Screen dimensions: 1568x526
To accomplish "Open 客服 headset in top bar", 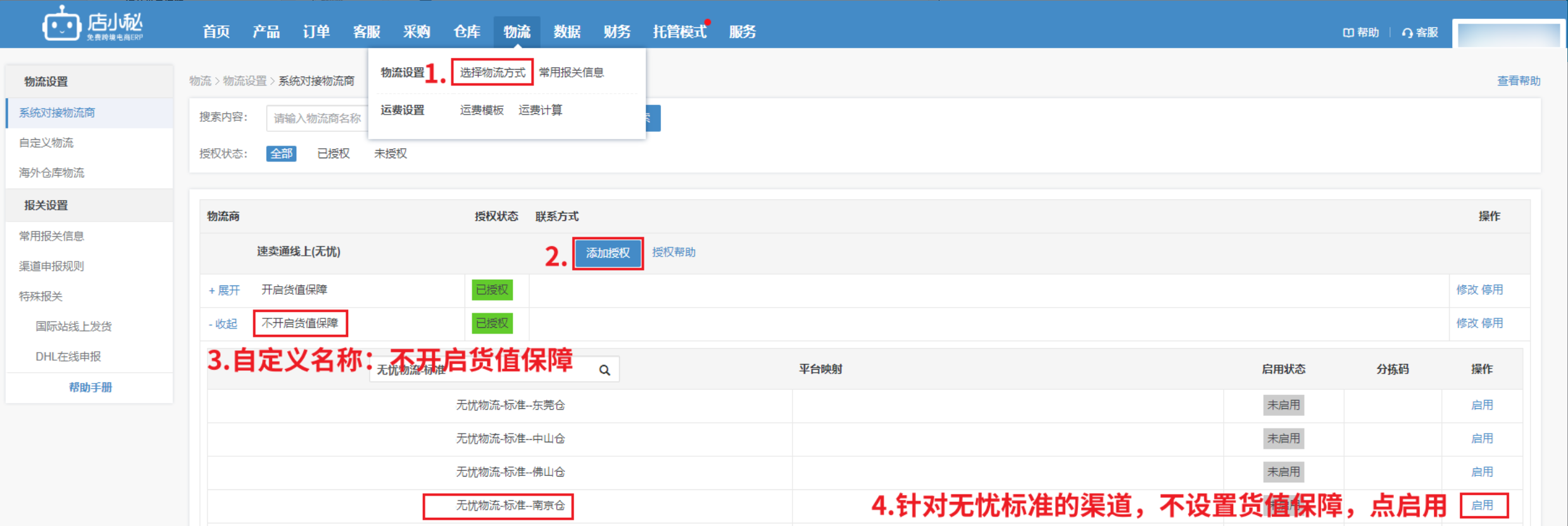I will [1420, 32].
